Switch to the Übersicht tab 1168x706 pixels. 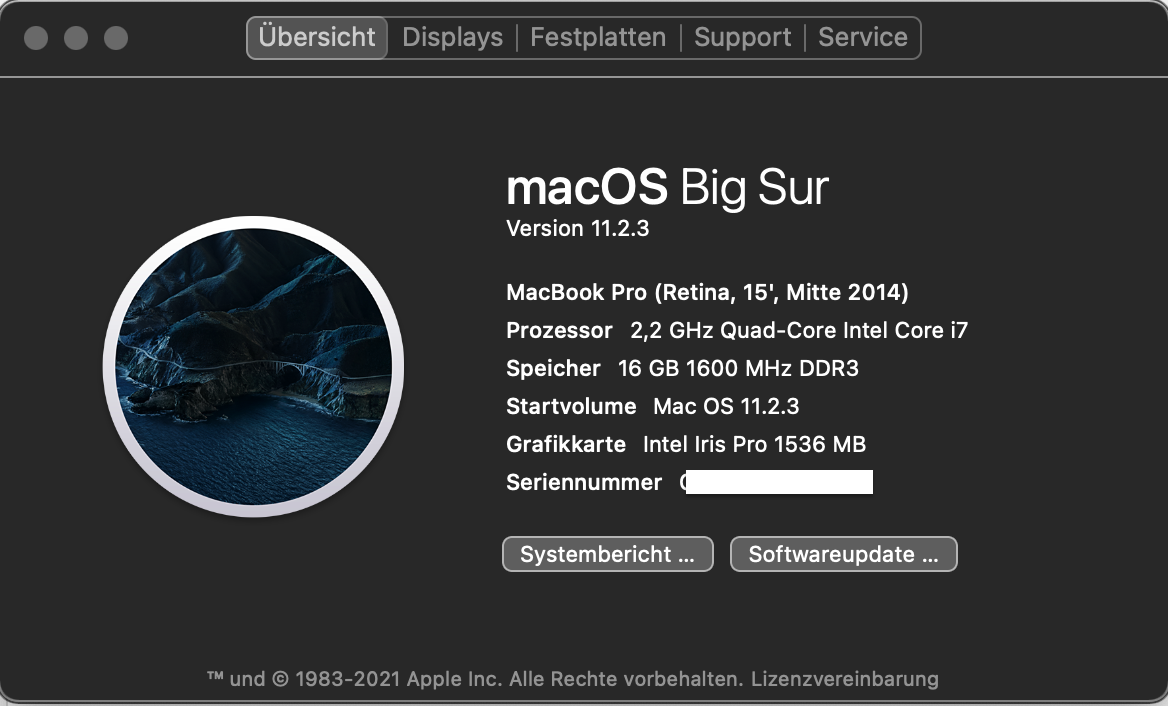pos(317,38)
